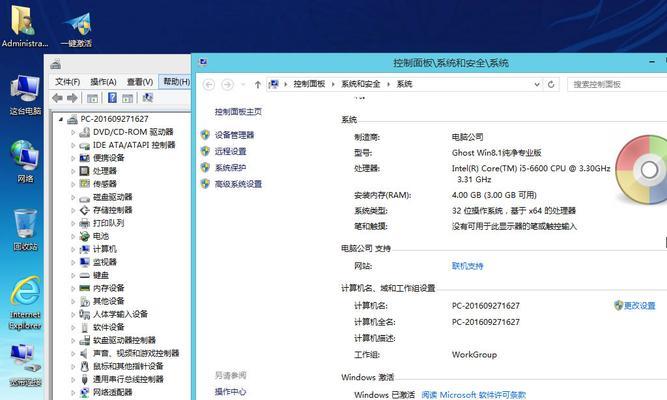Click the refresh button in address bar
The image size is (667, 400).
[x=551, y=84]
